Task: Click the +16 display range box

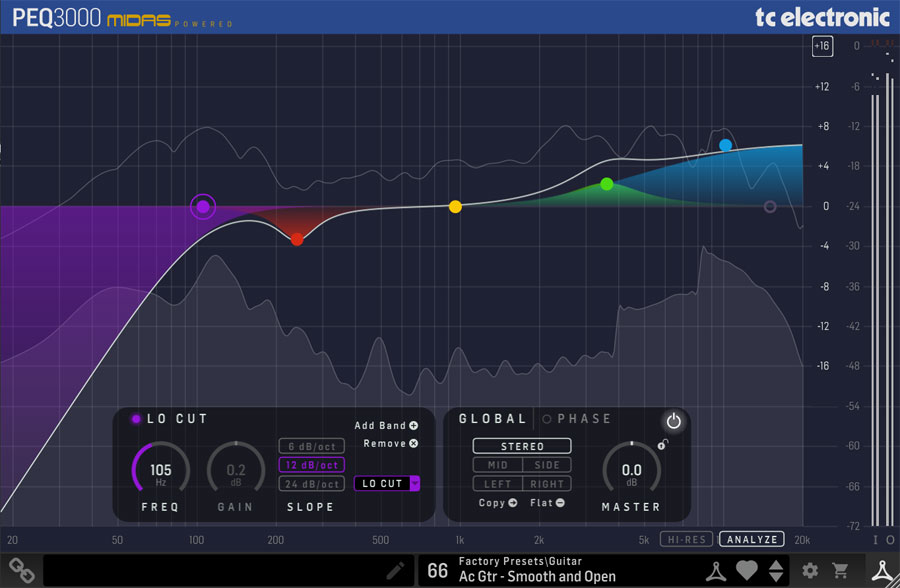Action: (x=822, y=47)
